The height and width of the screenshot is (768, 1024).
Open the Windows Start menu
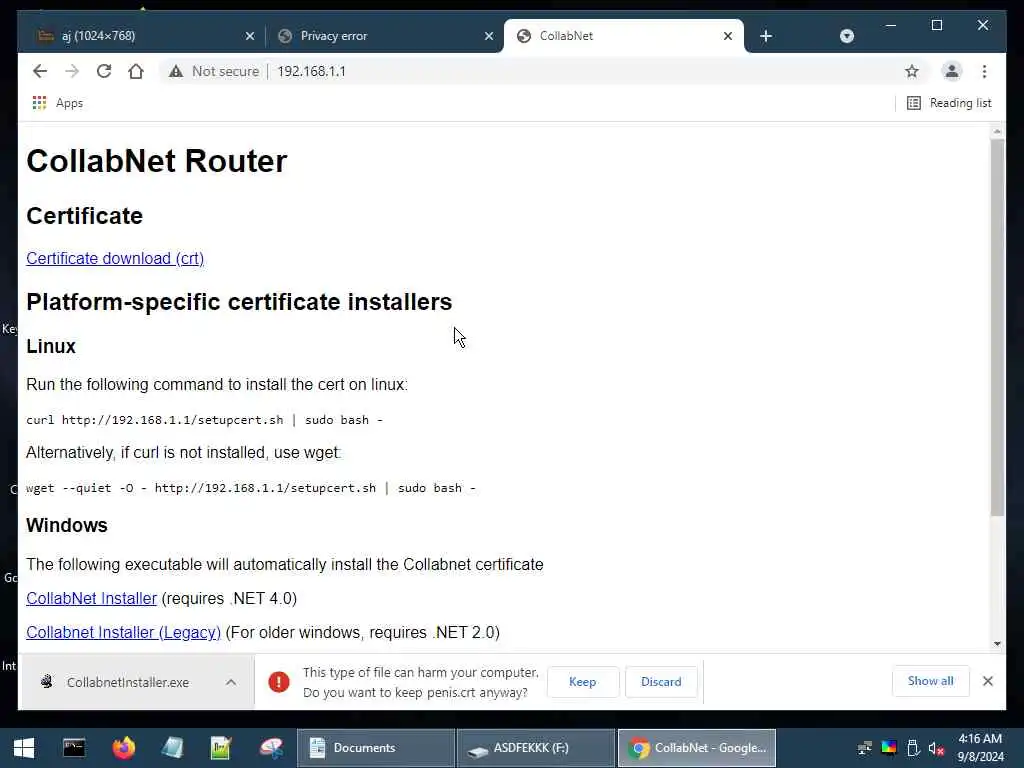(24, 748)
